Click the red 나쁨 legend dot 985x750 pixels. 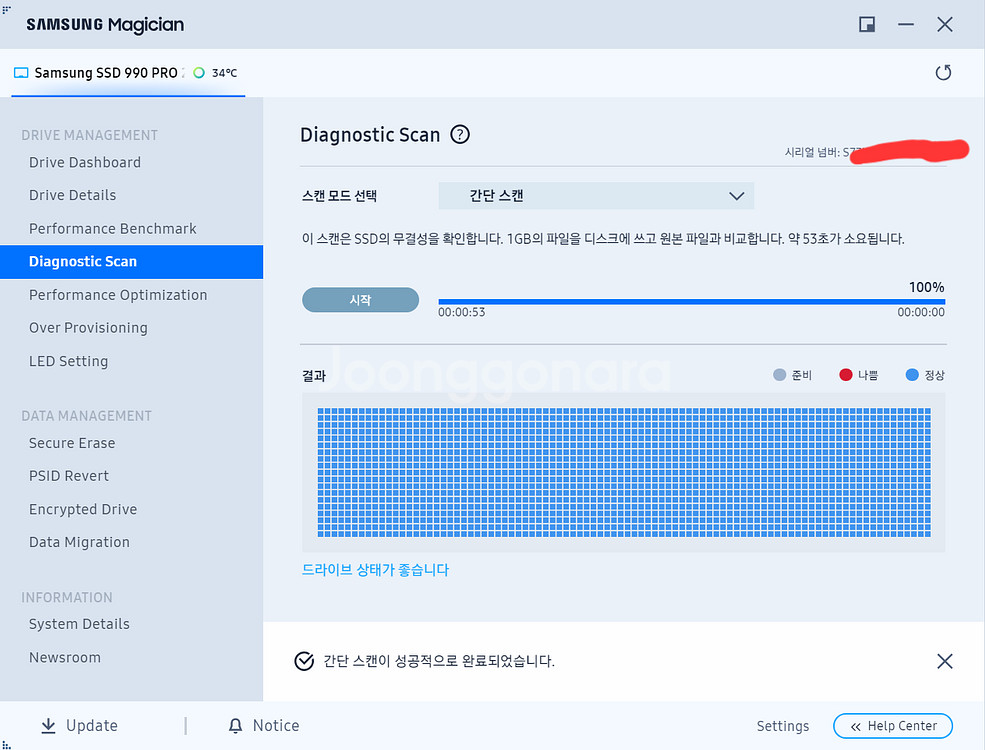[846, 375]
